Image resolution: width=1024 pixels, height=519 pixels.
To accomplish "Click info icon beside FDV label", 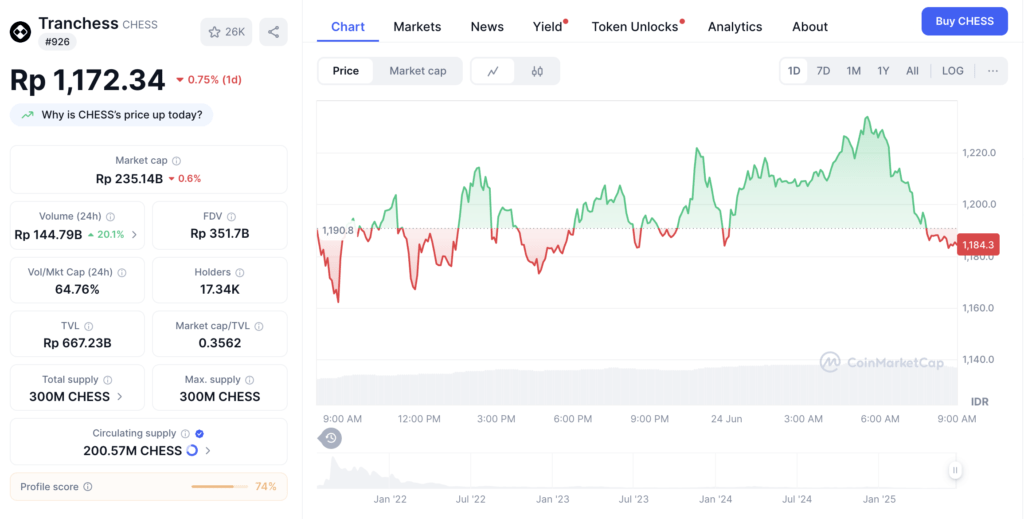I will (231, 217).
